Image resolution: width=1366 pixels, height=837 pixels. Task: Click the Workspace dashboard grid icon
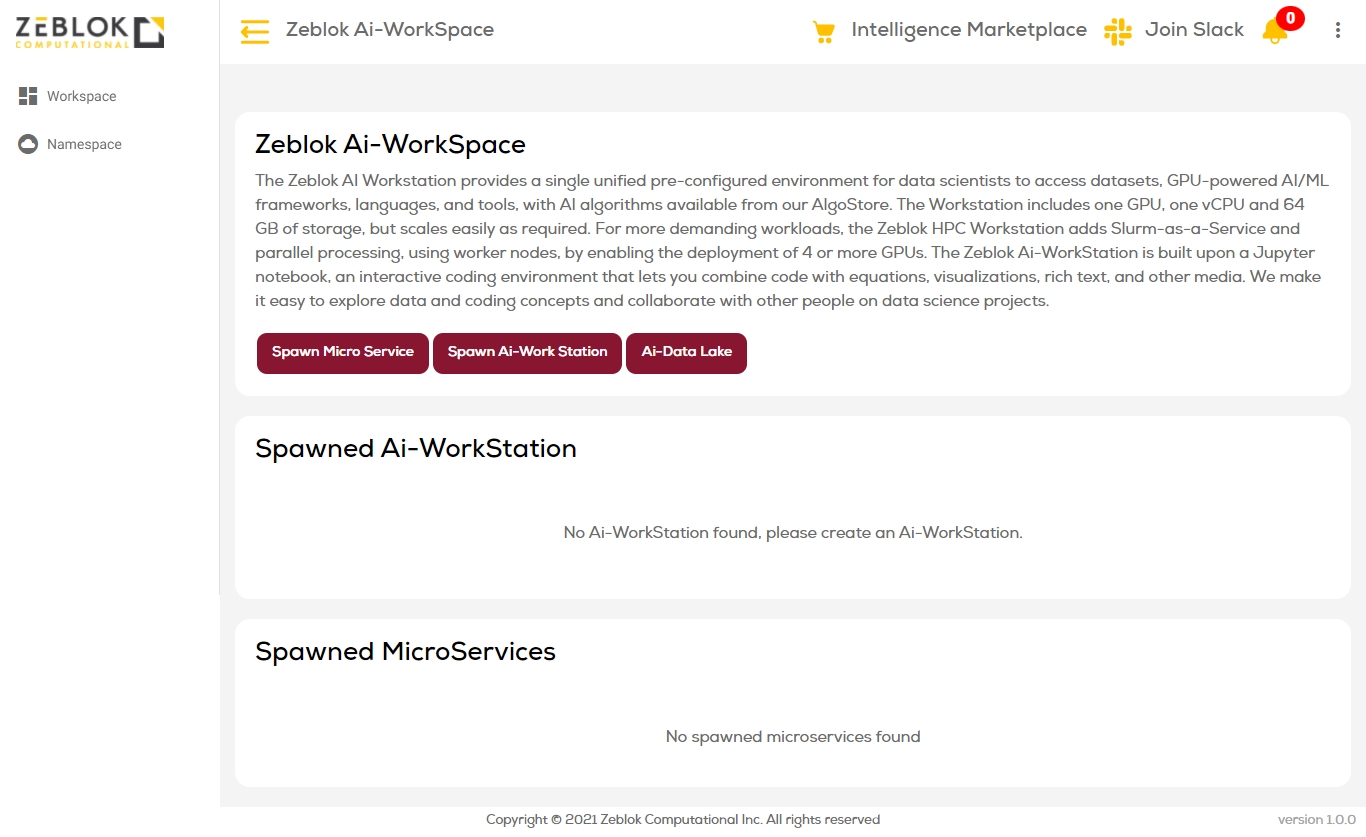28,96
